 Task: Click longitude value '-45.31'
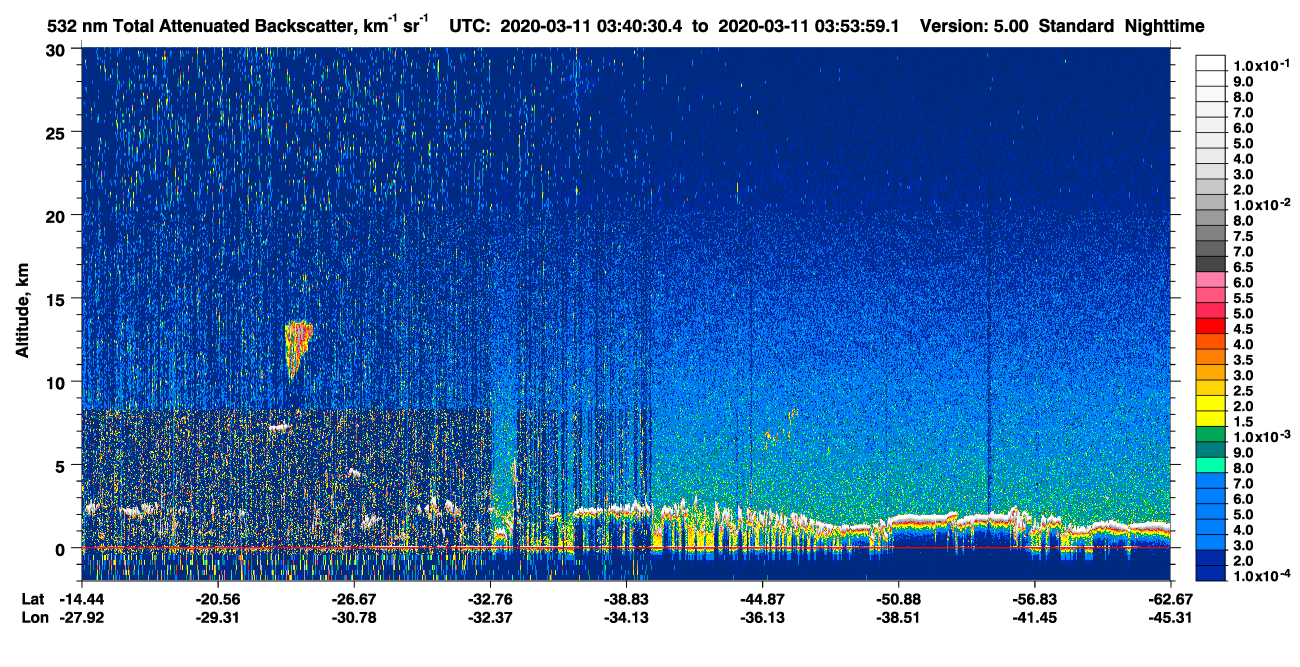tap(1168, 617)
